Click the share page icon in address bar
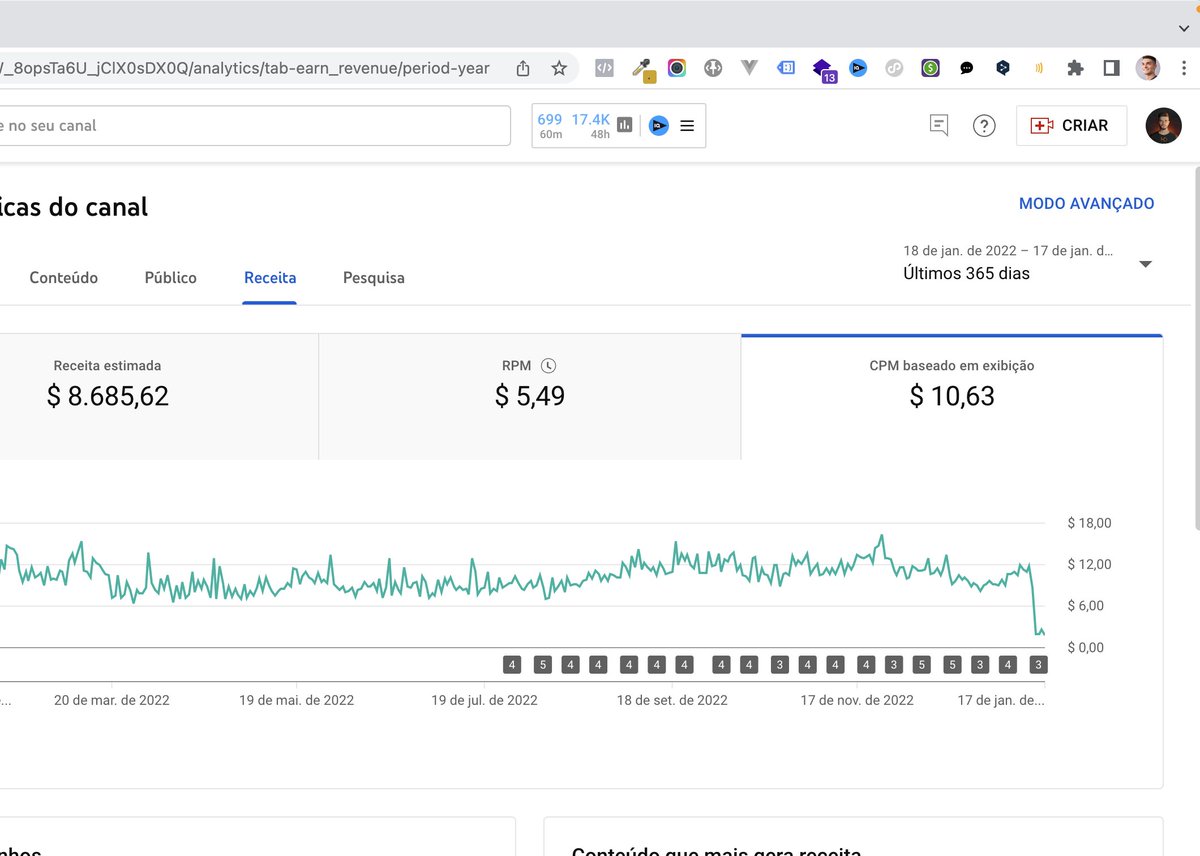The width and height of the screenshot is (1200, 856). click(x=523, y=68)
